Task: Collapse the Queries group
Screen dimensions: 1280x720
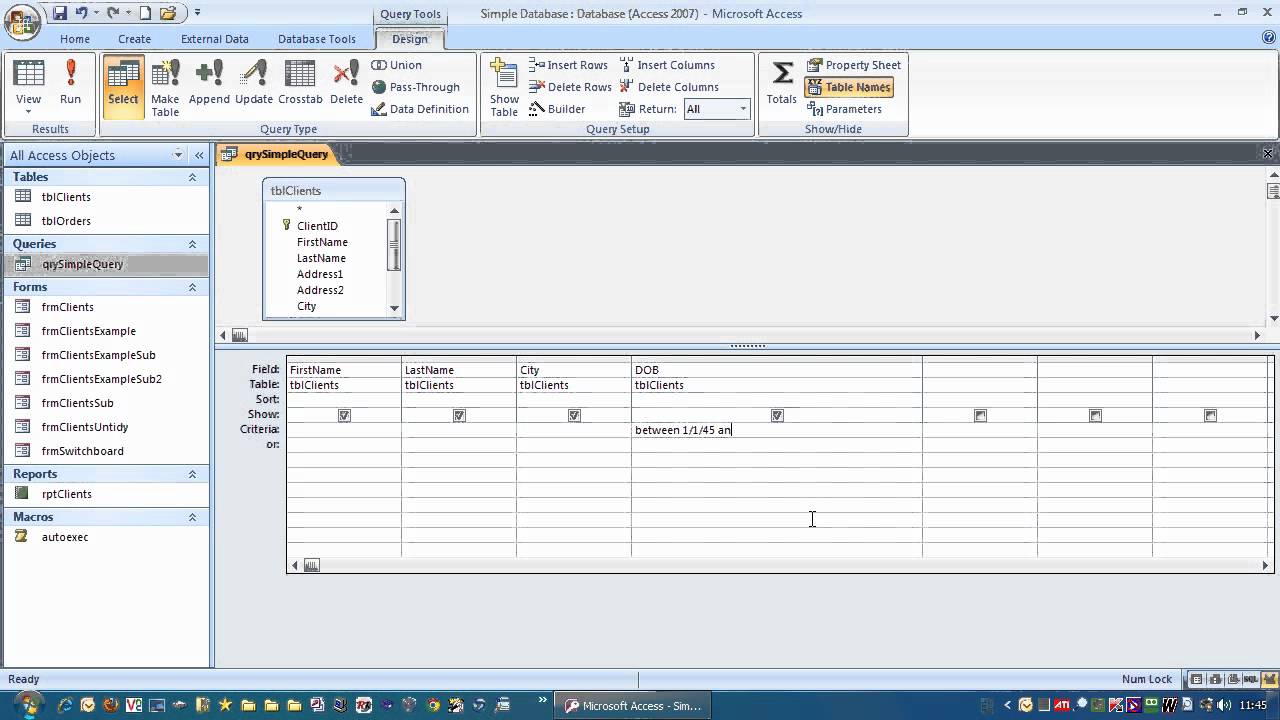Action: click(x=192, y=244)
